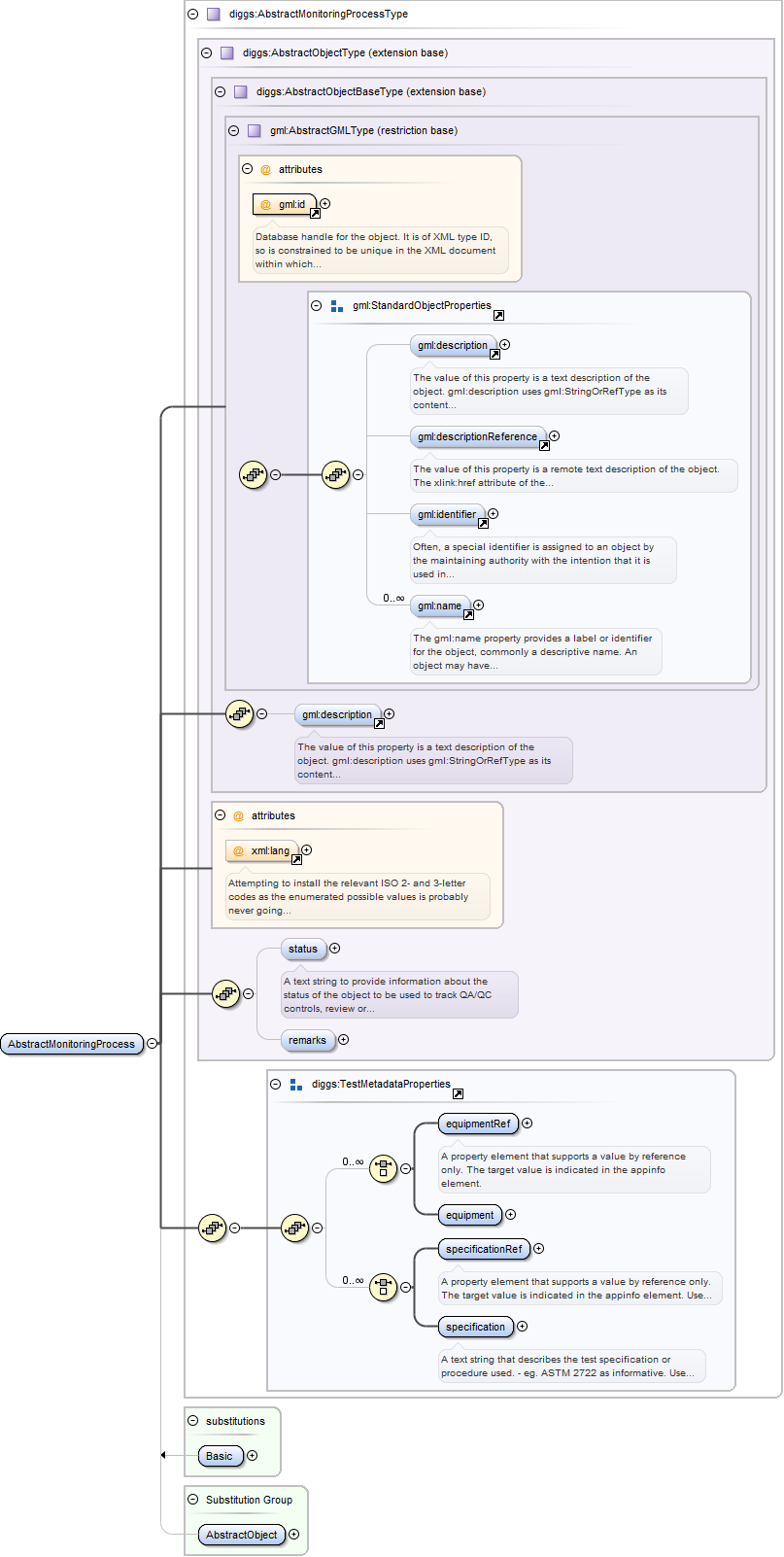This screenshot has width=784, height=1557.
Task: Click the AbstractMonitoringProcess root element
Action: 71,1044
